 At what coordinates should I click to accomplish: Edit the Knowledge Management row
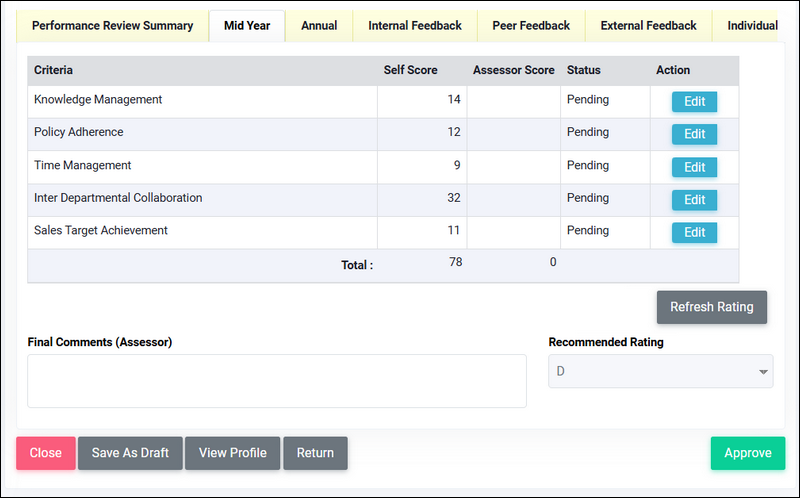click(x=694, y=102)
